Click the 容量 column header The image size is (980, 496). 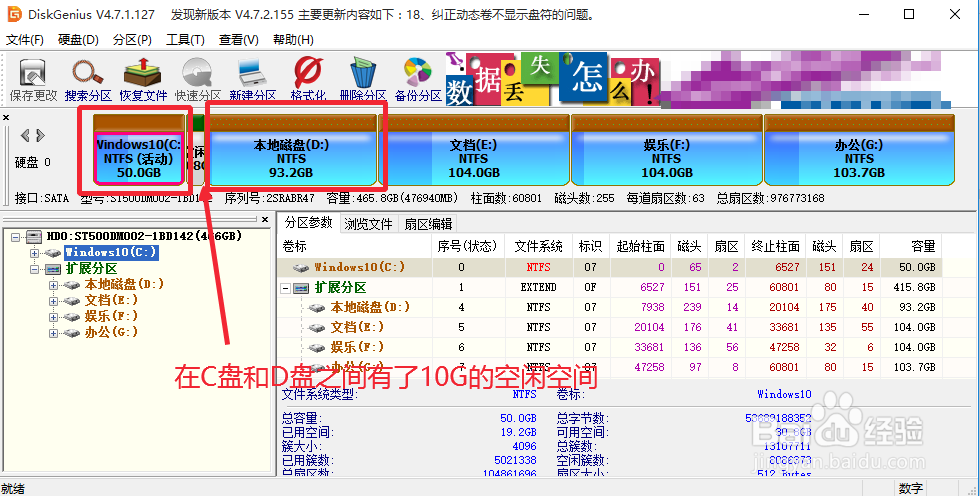pos(911,246)
